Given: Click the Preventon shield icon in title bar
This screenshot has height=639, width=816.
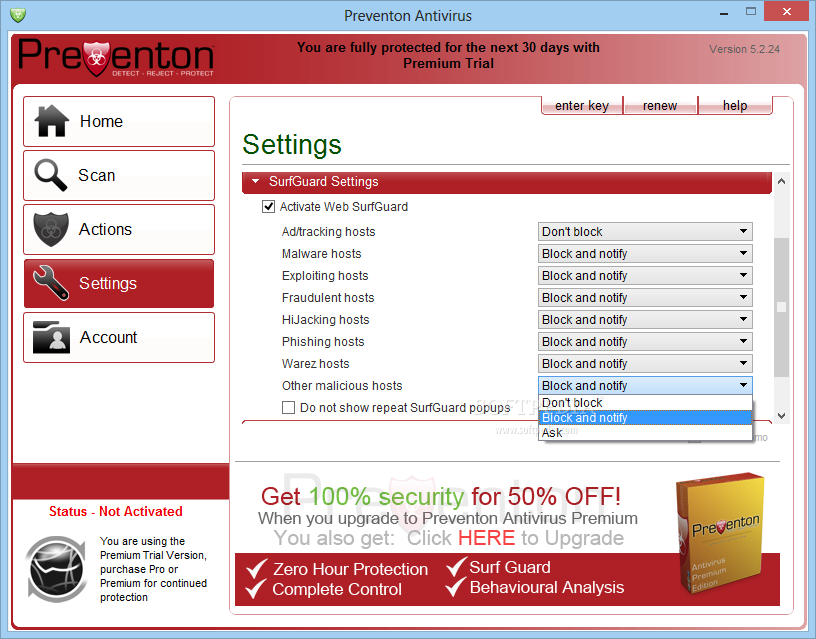Looking at the screenshot, I should coord(18,15).
